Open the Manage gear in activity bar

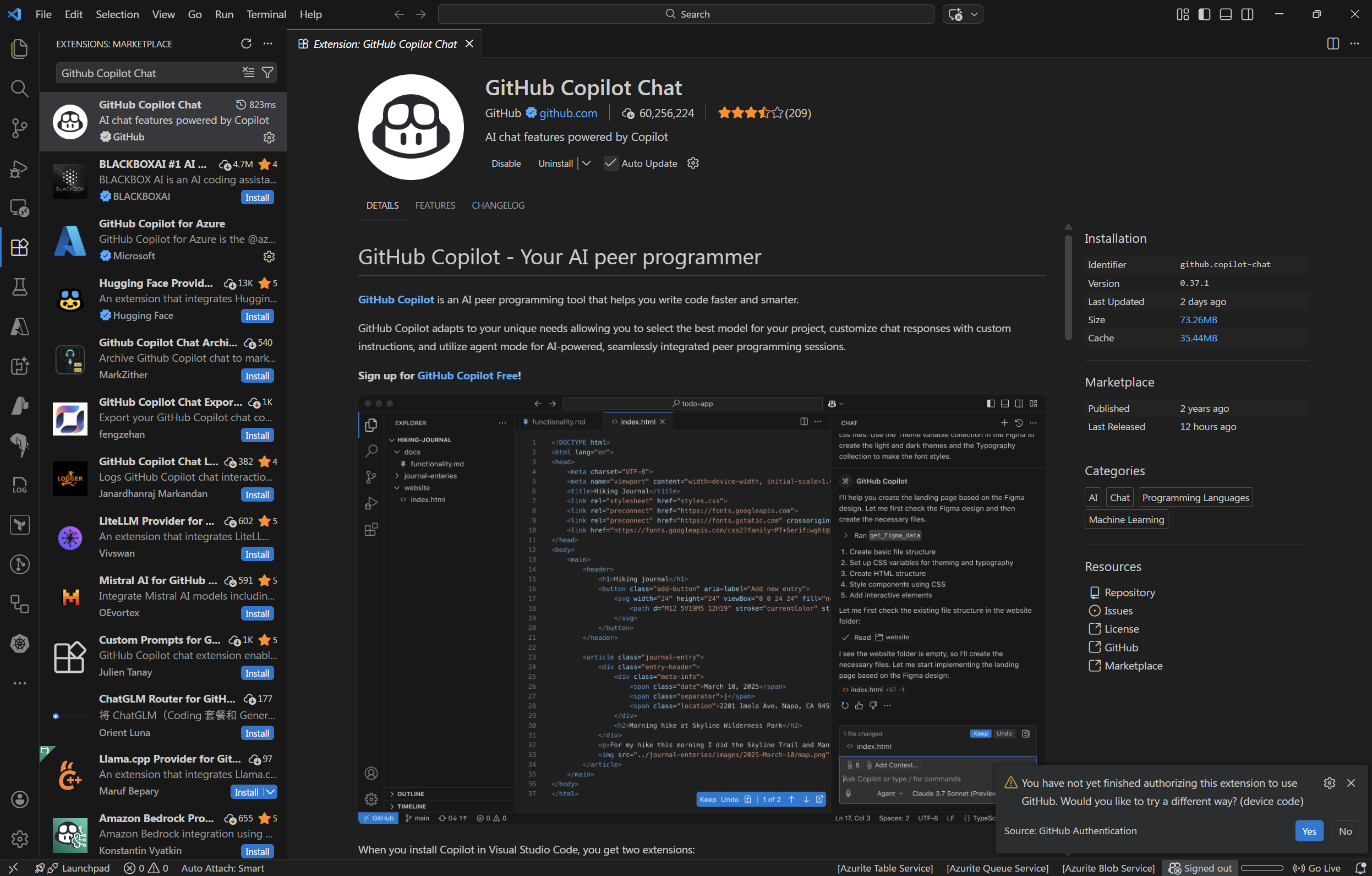coord(19,839)
